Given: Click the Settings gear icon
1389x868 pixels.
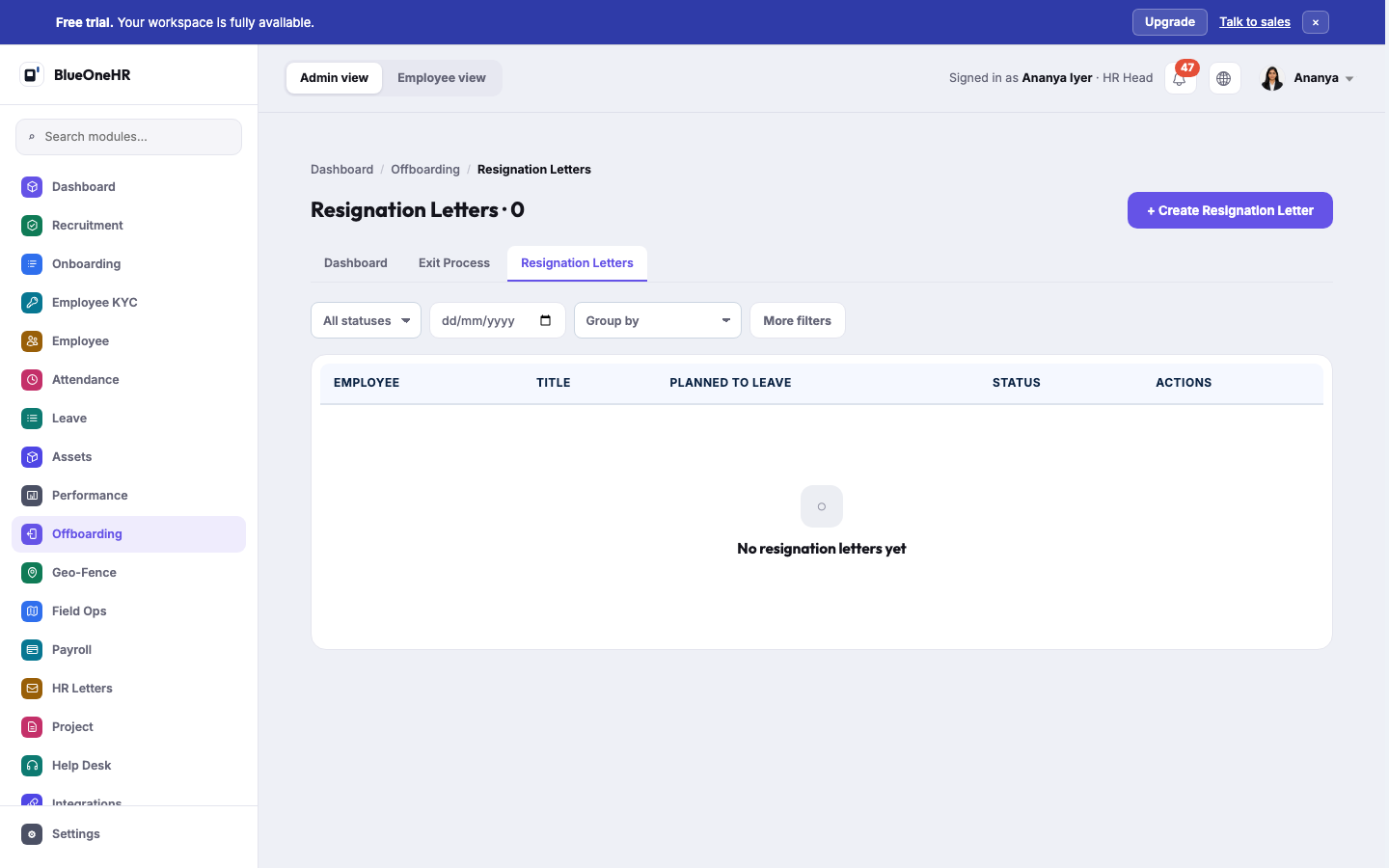Looking at the screenshot, I should 32,834.
